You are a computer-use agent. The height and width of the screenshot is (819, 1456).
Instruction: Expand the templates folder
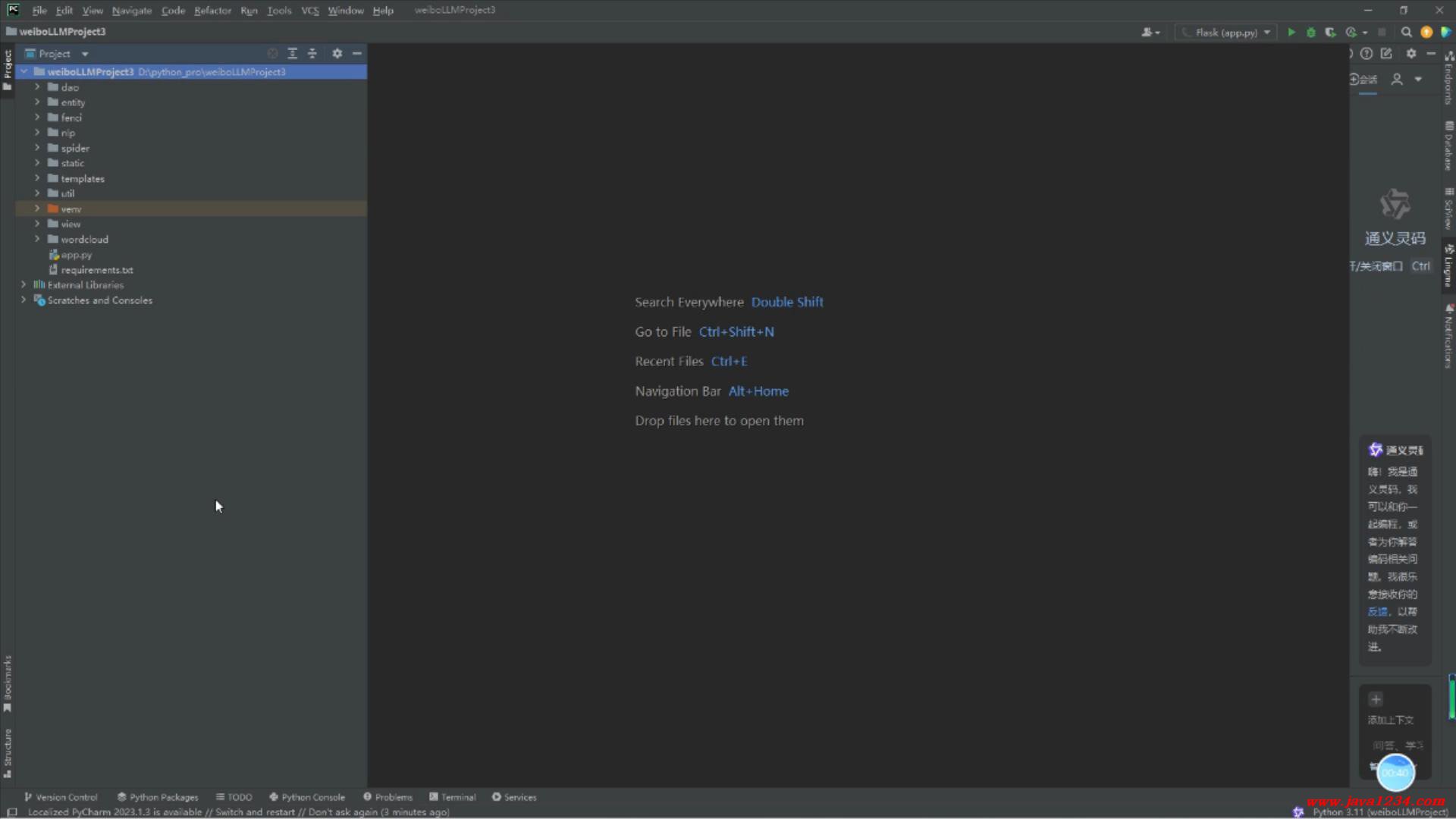37,178
